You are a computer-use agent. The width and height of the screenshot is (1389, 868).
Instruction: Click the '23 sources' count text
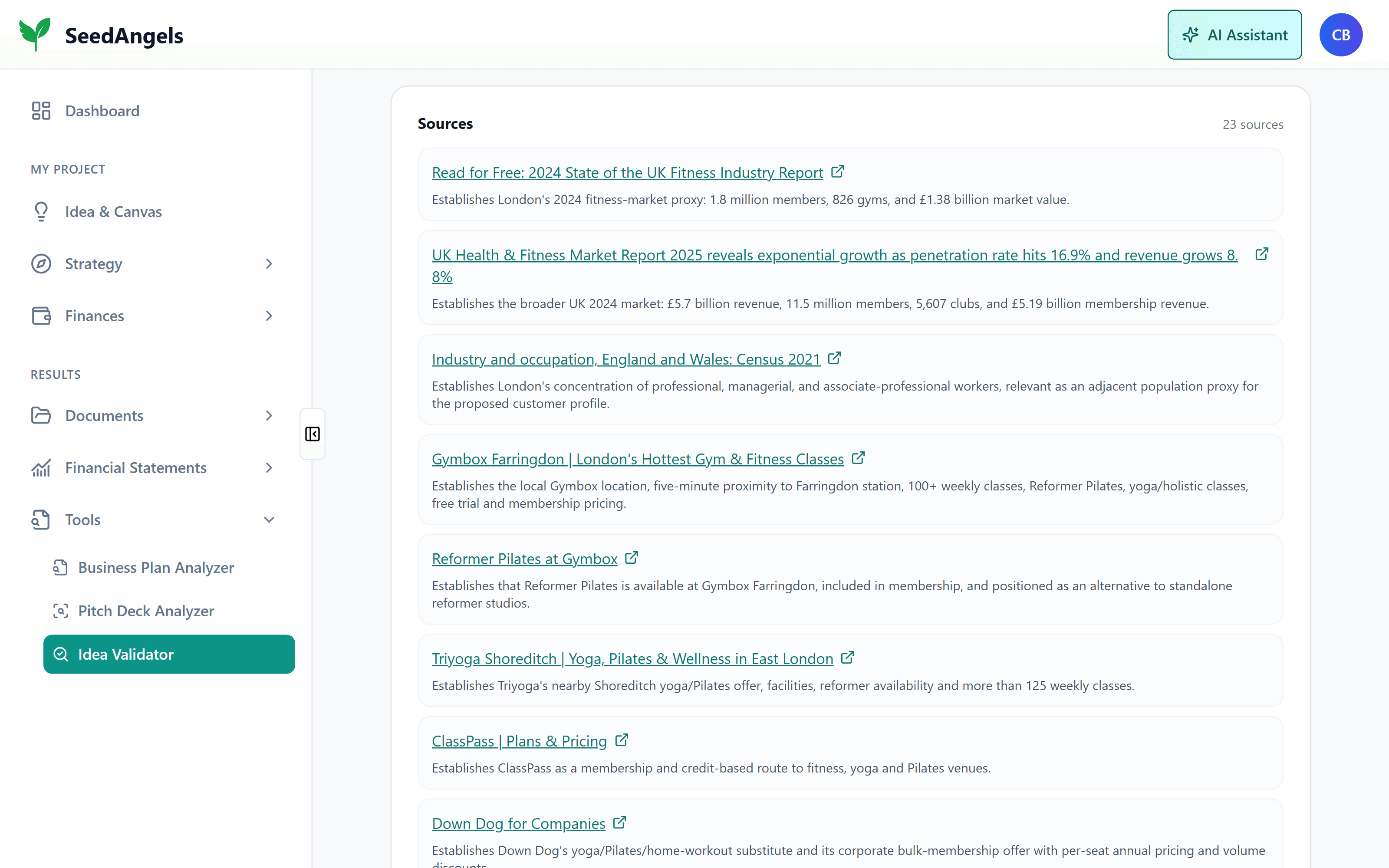[1253, 125]
